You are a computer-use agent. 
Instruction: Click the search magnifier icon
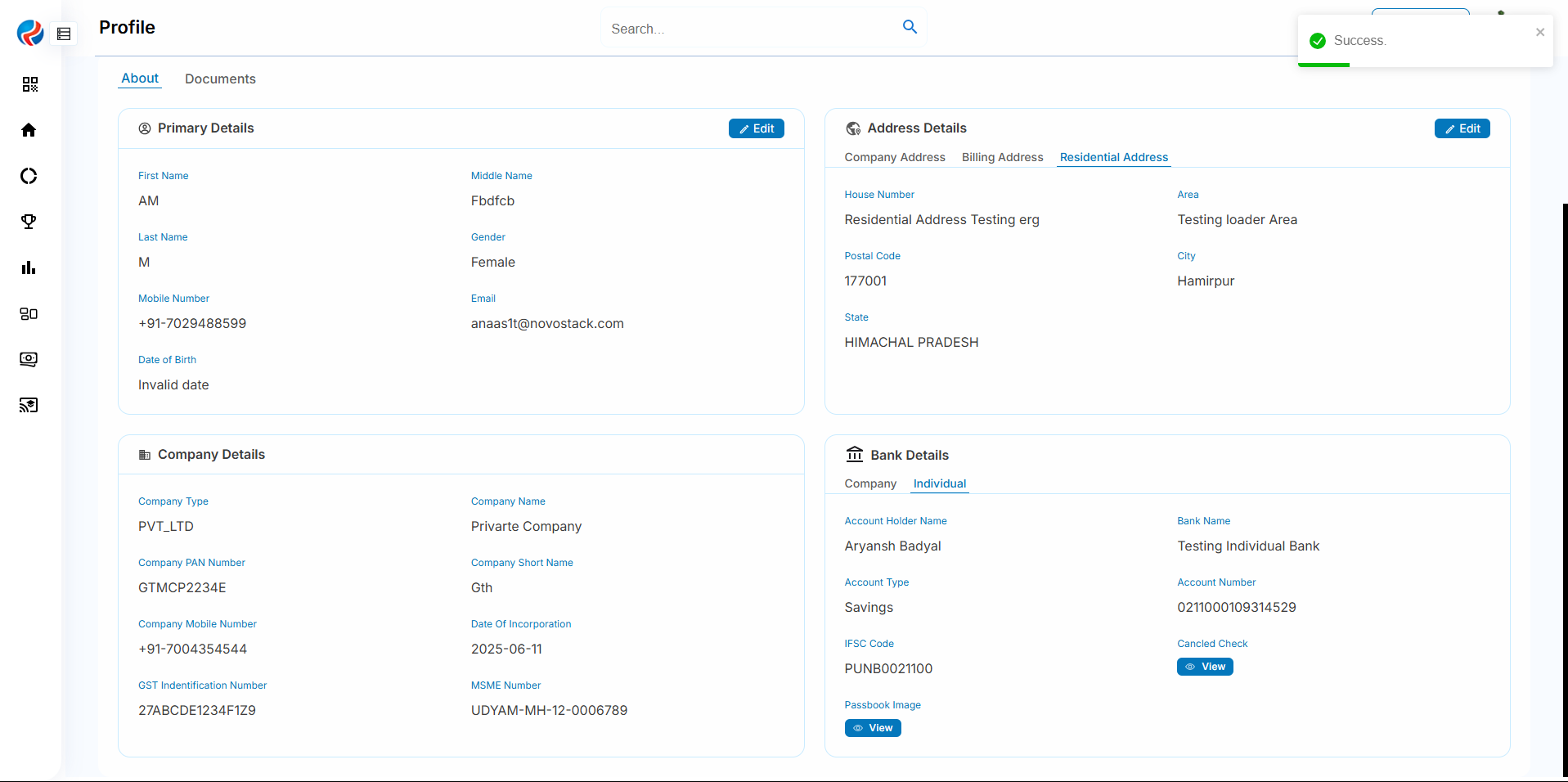click(x=910, y=27)
